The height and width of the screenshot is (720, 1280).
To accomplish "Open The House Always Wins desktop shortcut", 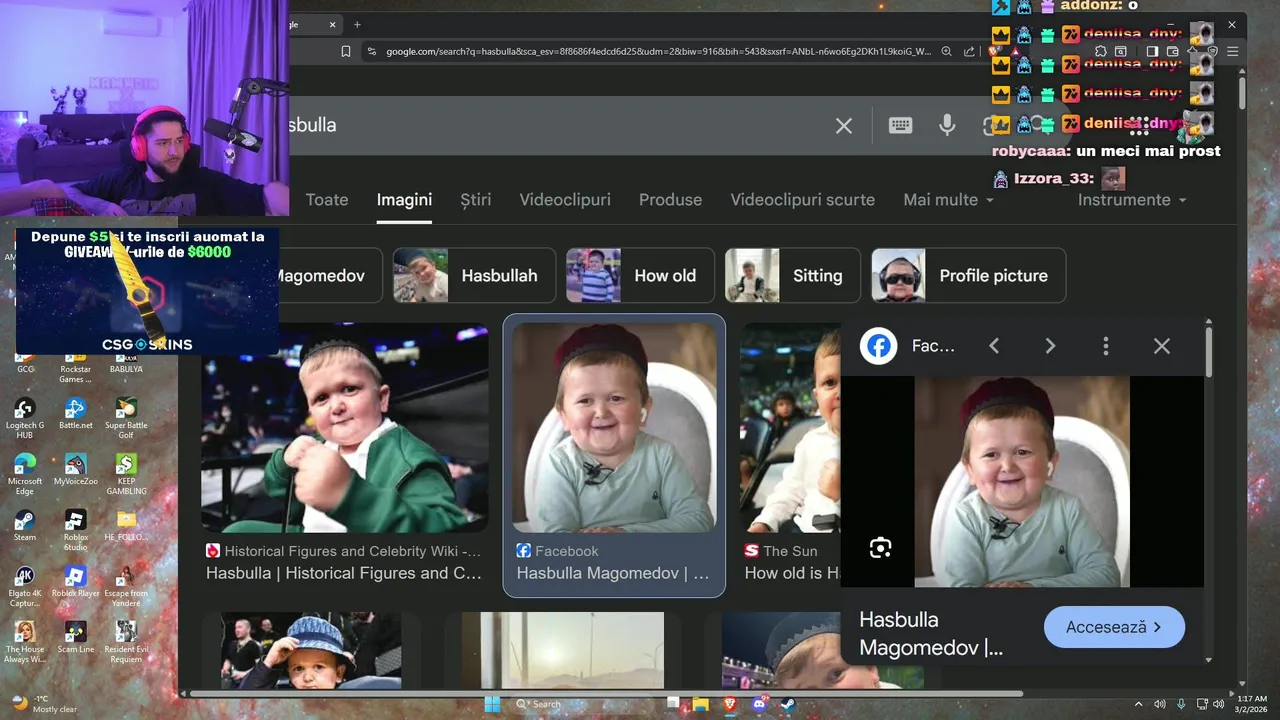I will (25, 642).
